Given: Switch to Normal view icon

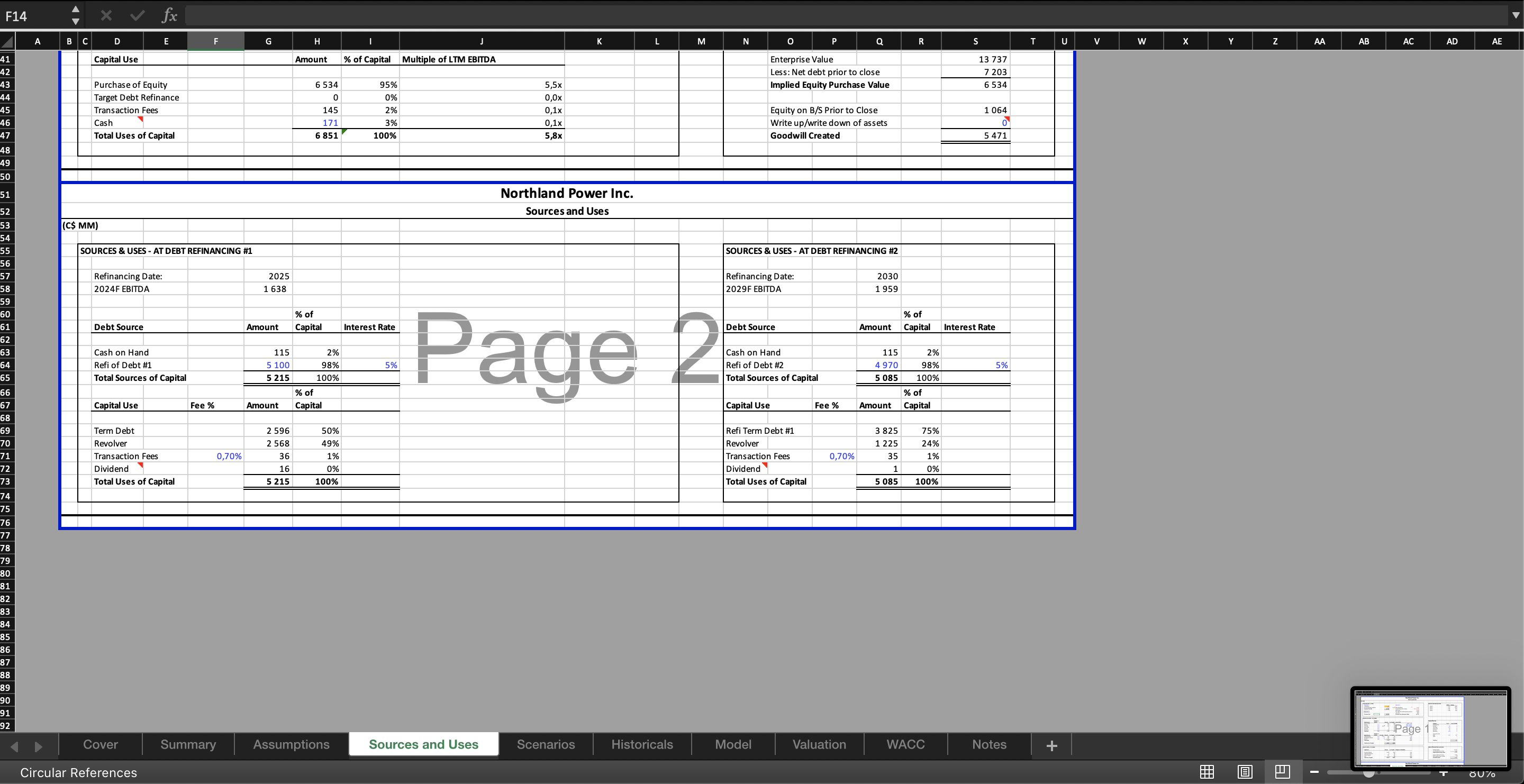Looking at the screenshot, I should 1207,772.
